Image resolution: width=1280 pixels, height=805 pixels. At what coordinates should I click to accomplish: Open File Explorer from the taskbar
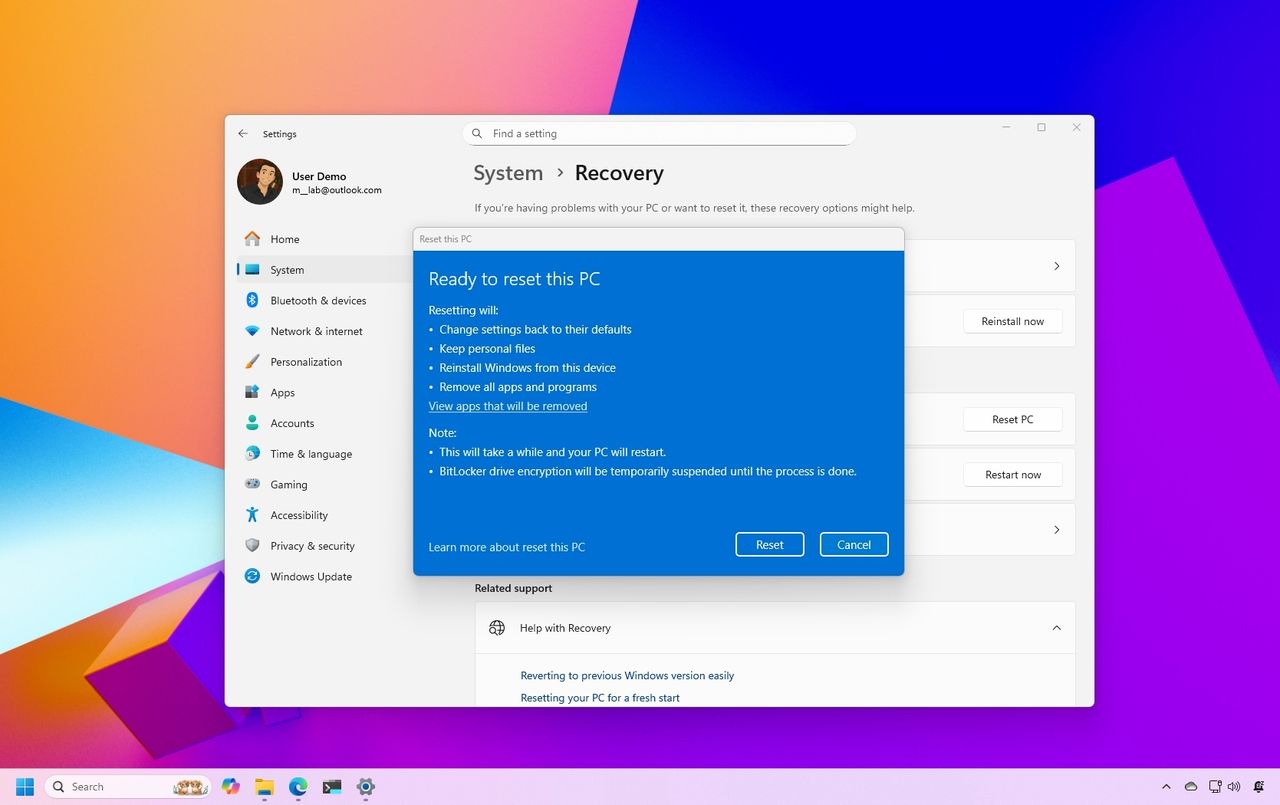pyautogui.click(x=264, y=787)
